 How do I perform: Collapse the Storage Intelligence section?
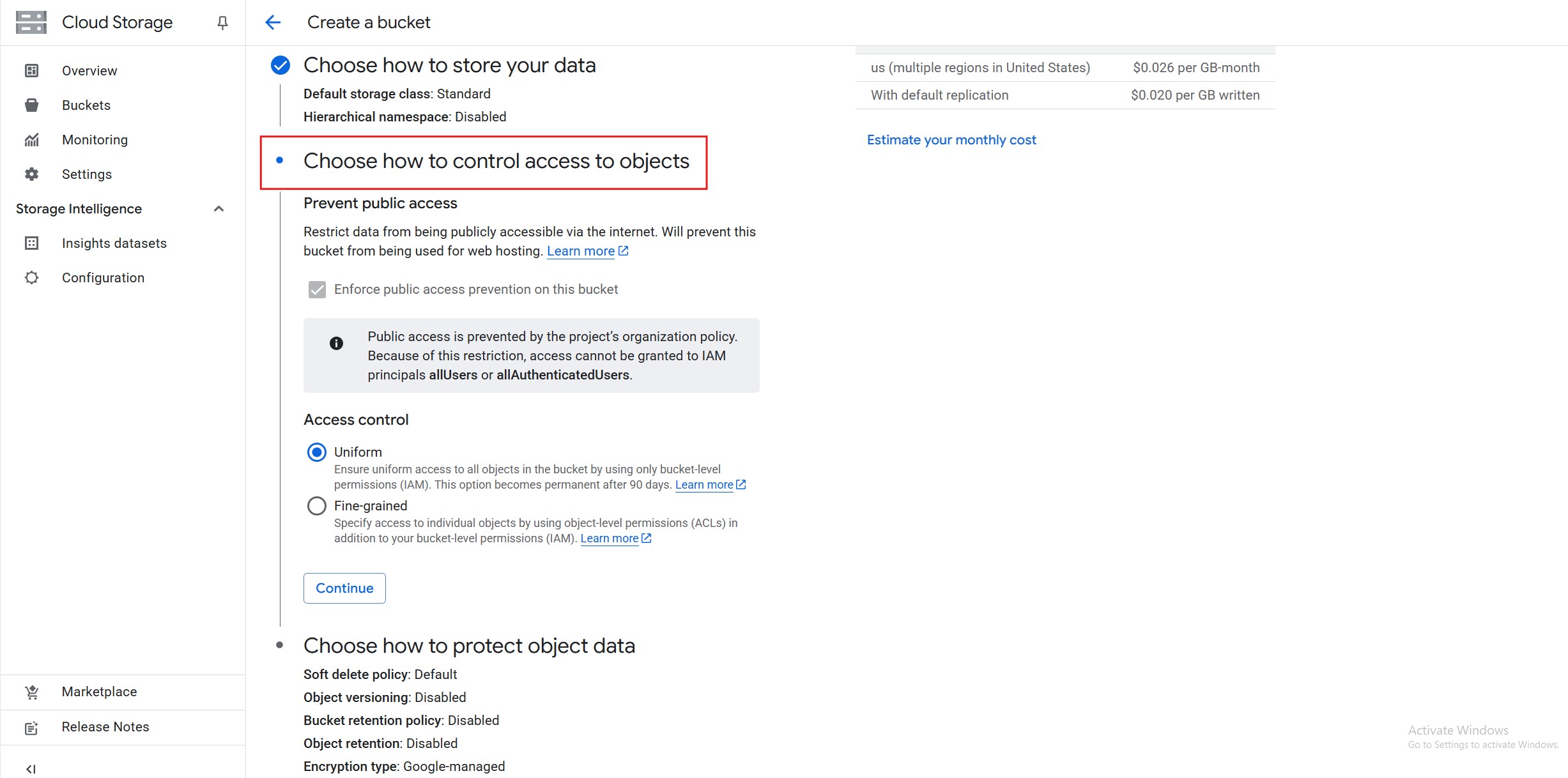point(219,209)
